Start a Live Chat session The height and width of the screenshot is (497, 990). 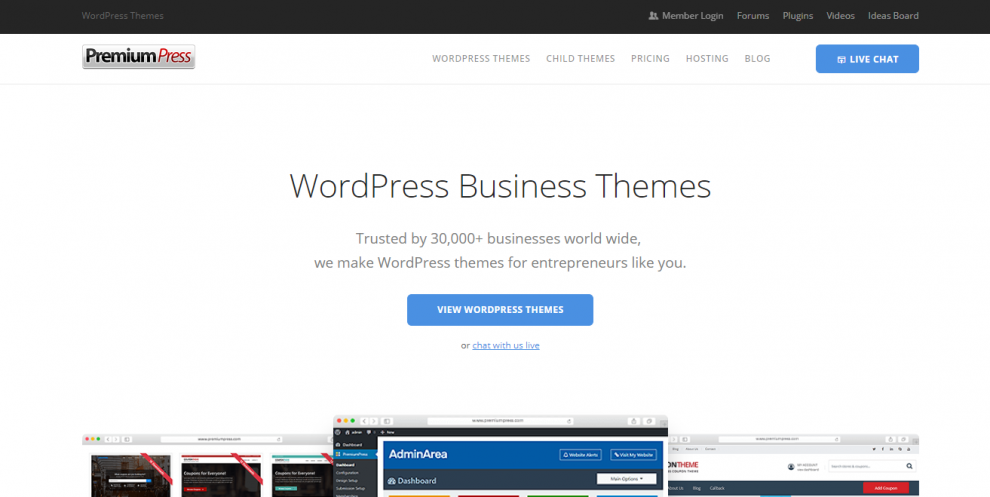click(x=867, y=59)
